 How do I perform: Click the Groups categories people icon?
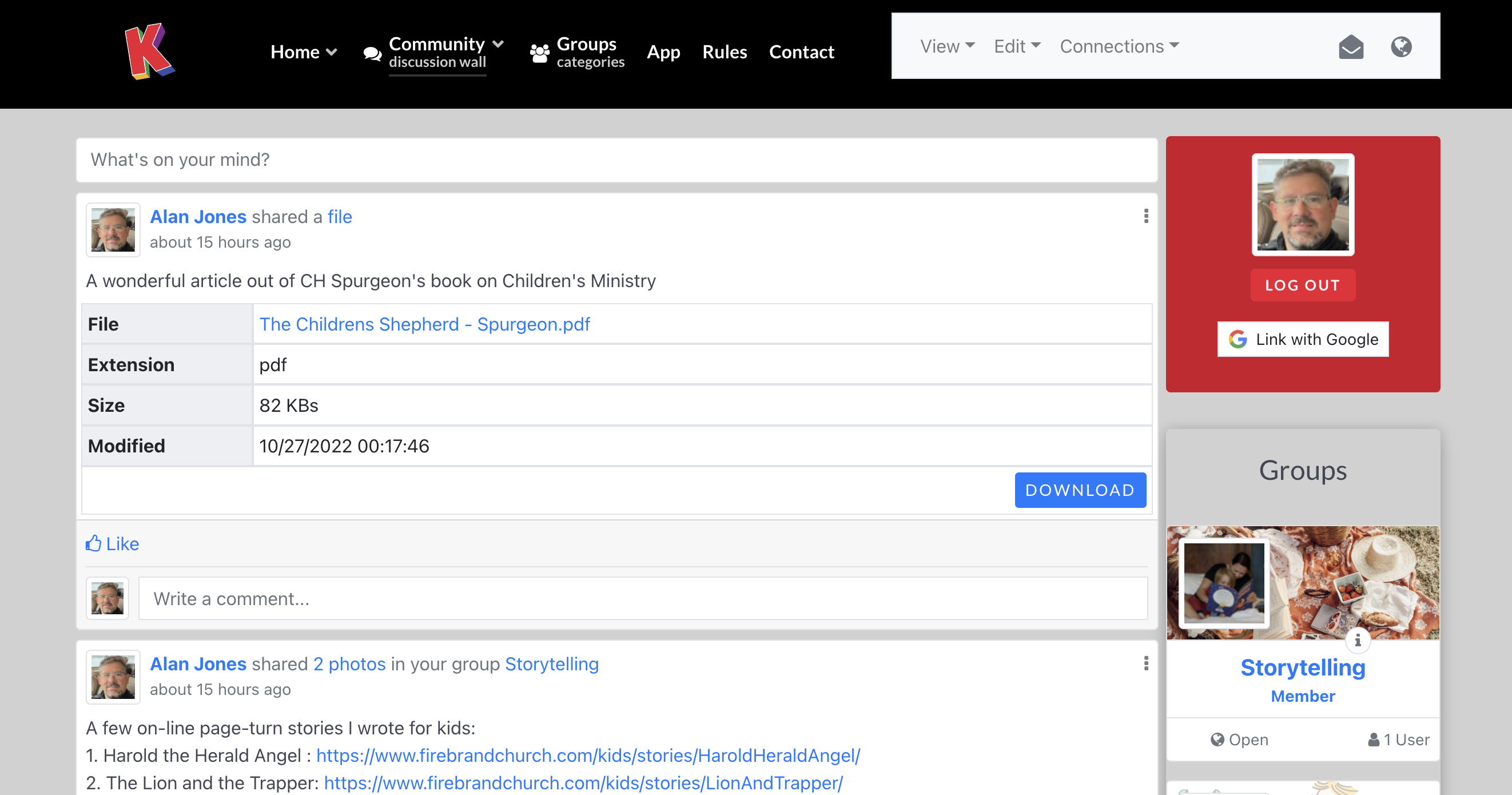point(539,53)
